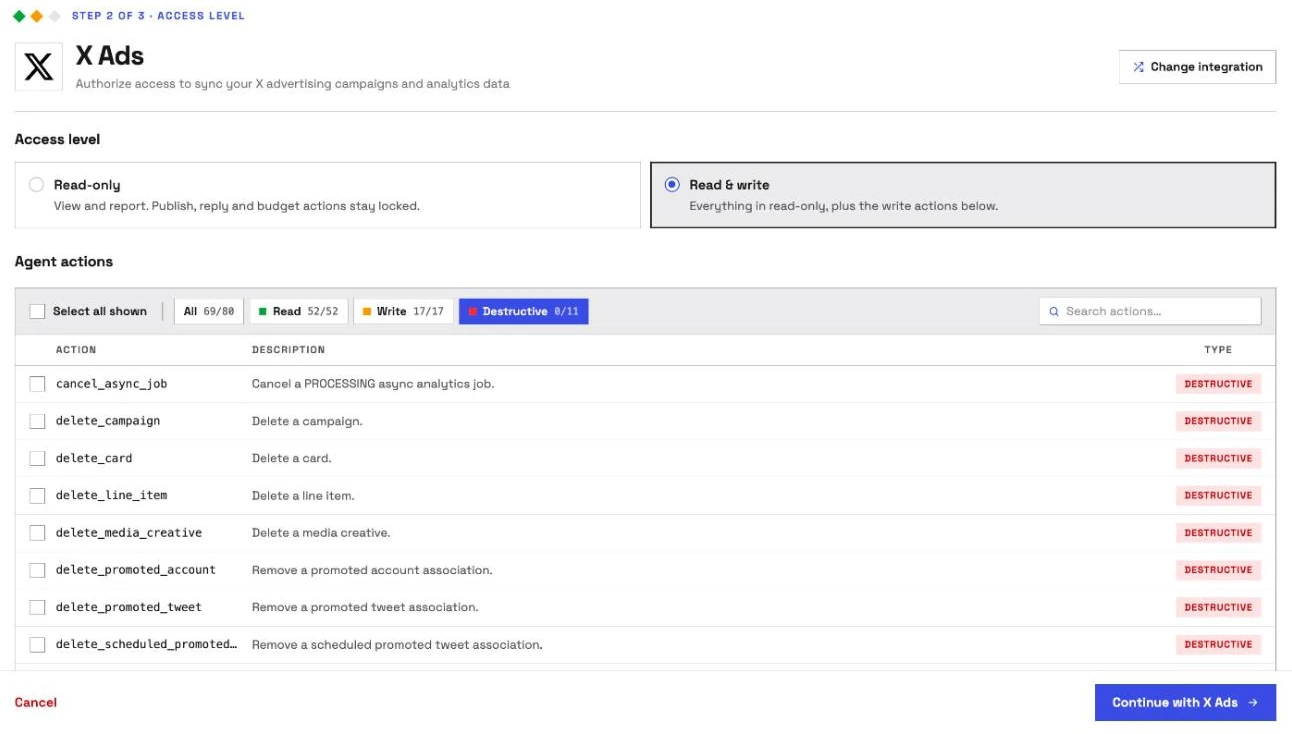Click the delete_media_creative action name

[x=129, y=533]
